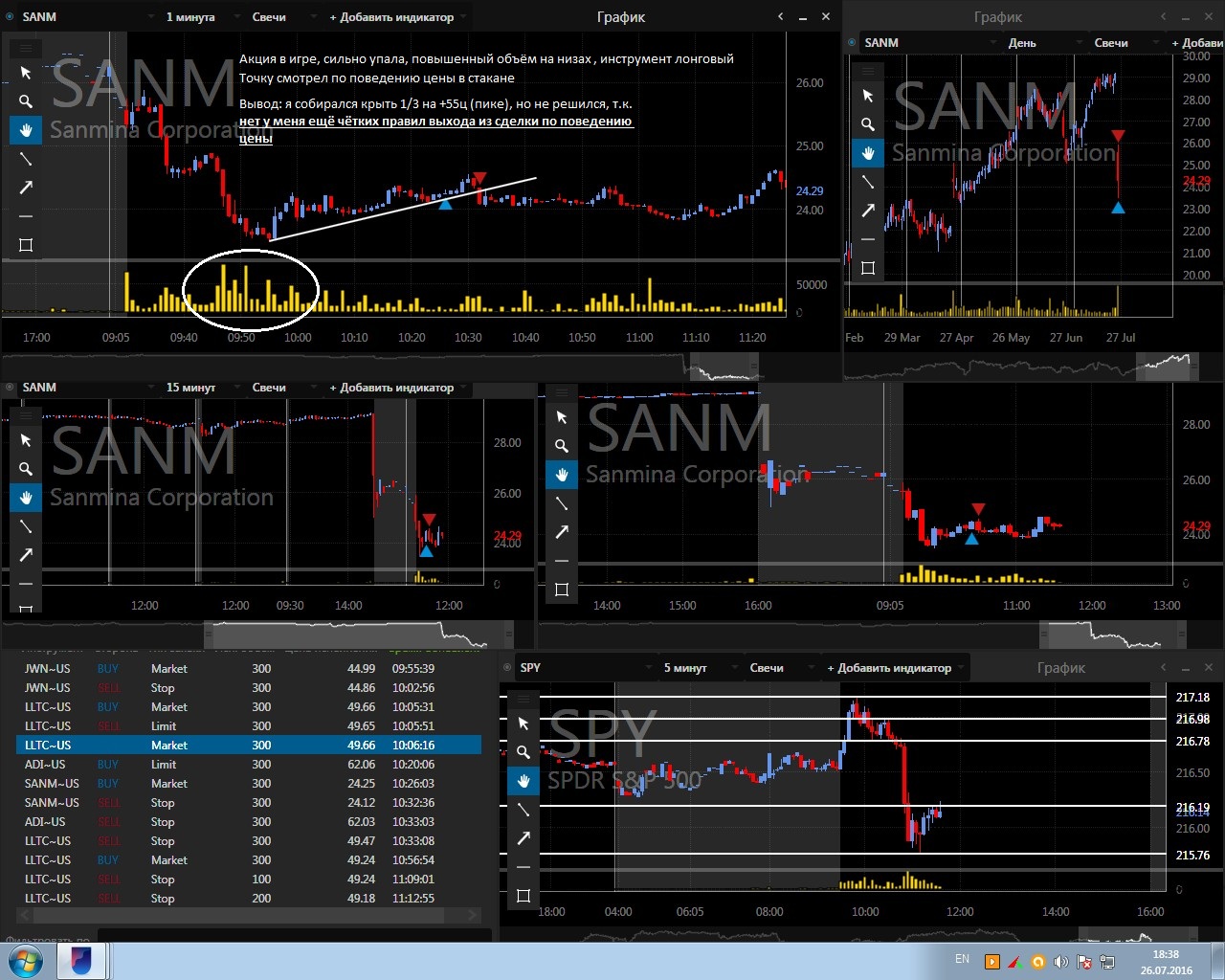Screen dimensions: 1225x980
Task: Toggle the link circle beside SANM in the 1 минута header
Action: [10, 17]
